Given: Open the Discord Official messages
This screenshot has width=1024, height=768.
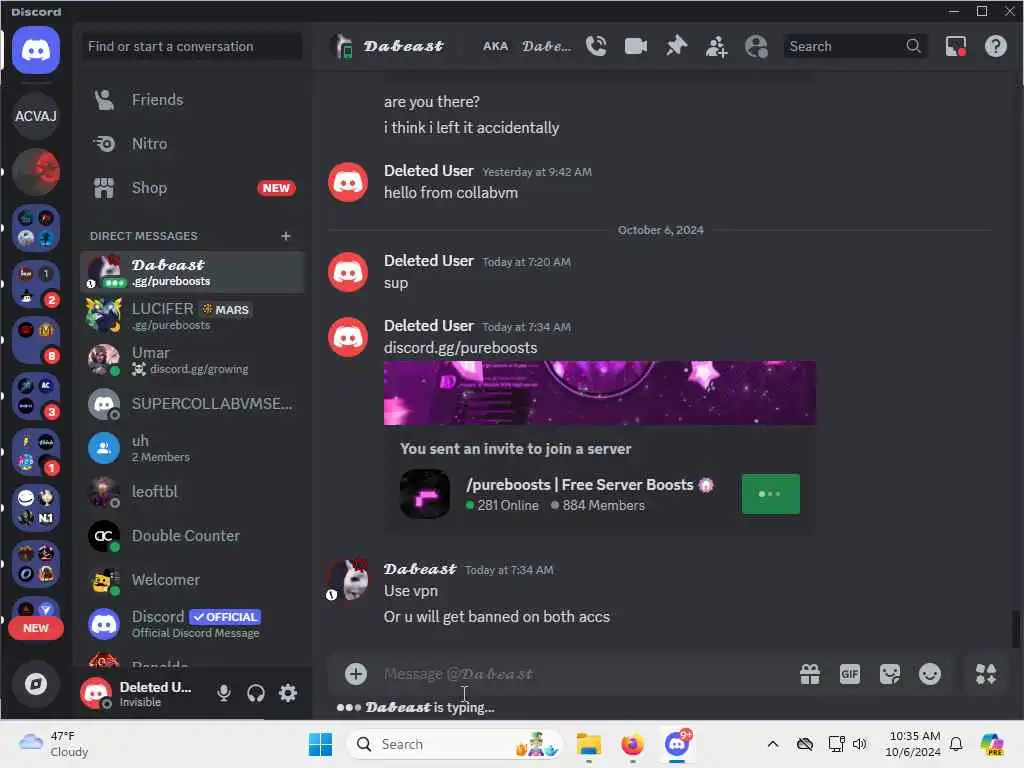Looking at the screenshot, I should pyautogui.click(x=192, y=624).
